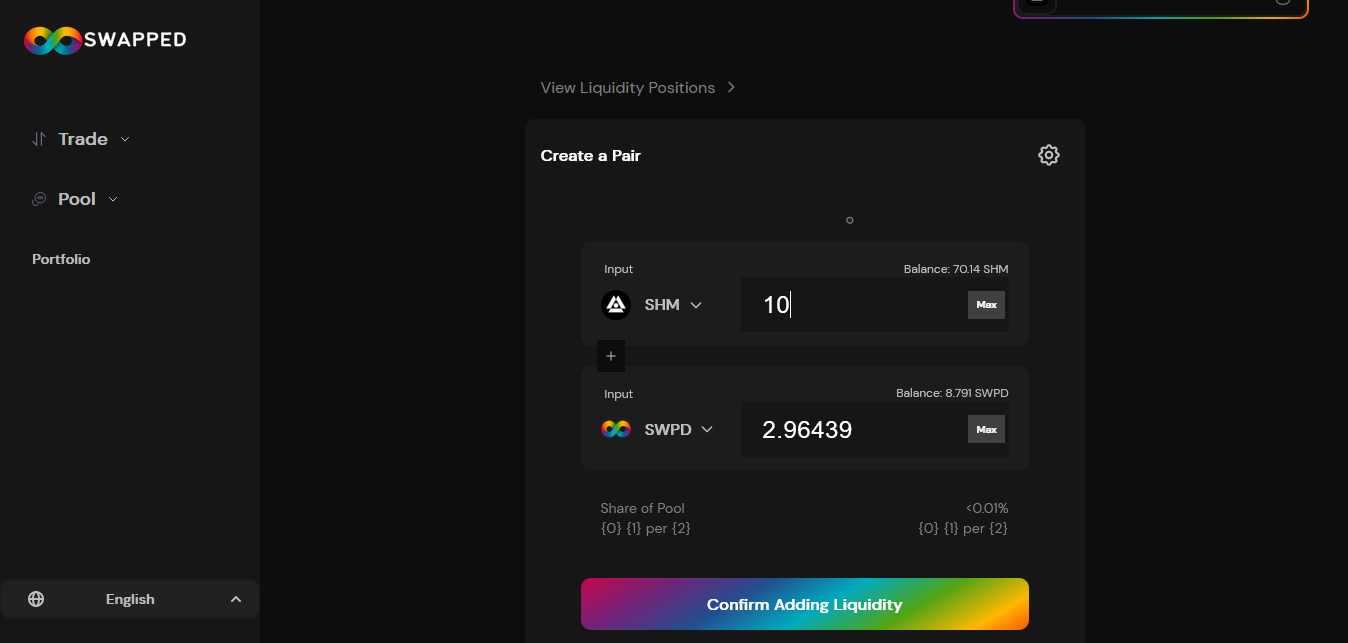The height and width of the screenshot is (643, 1348).
Task: Open transaction settings gear
Action: pyautogui.click(x=1048, y=155)
